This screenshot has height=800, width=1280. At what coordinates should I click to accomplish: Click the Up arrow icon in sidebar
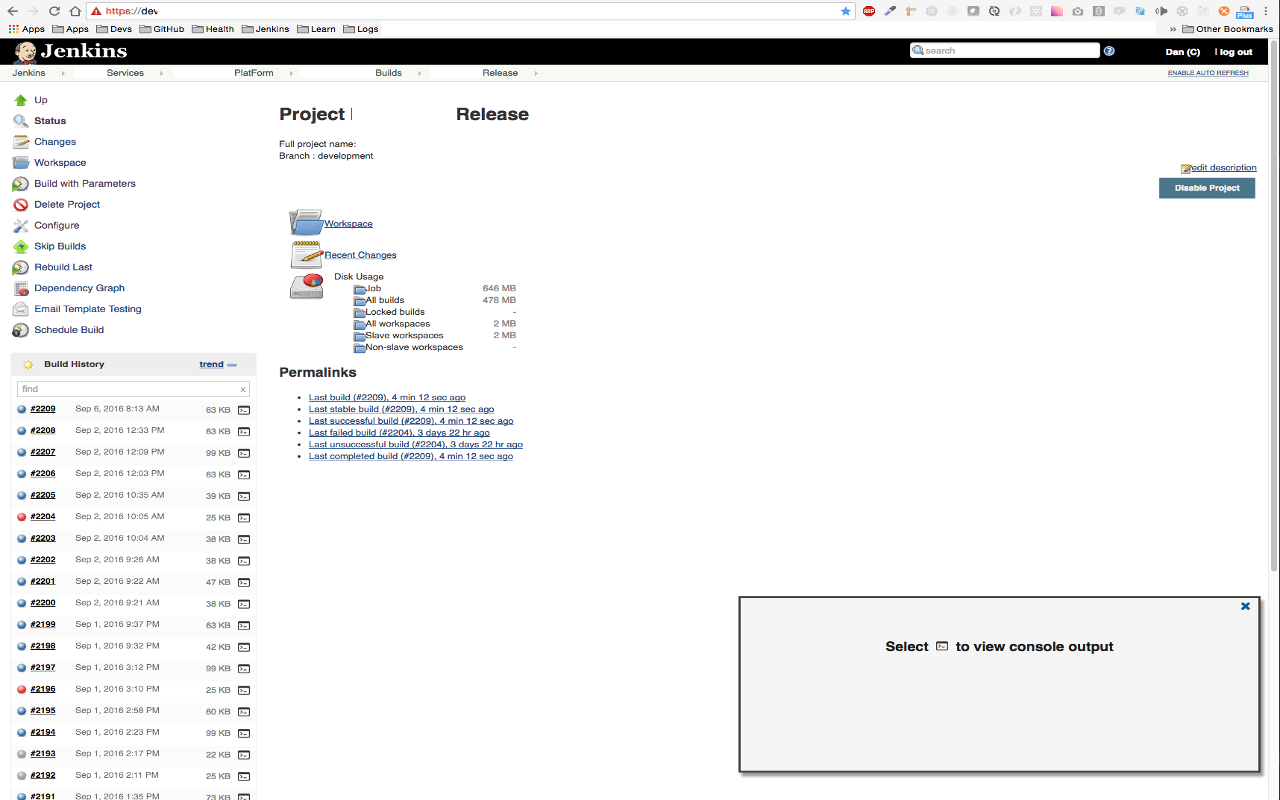click(x=20, y=100)
